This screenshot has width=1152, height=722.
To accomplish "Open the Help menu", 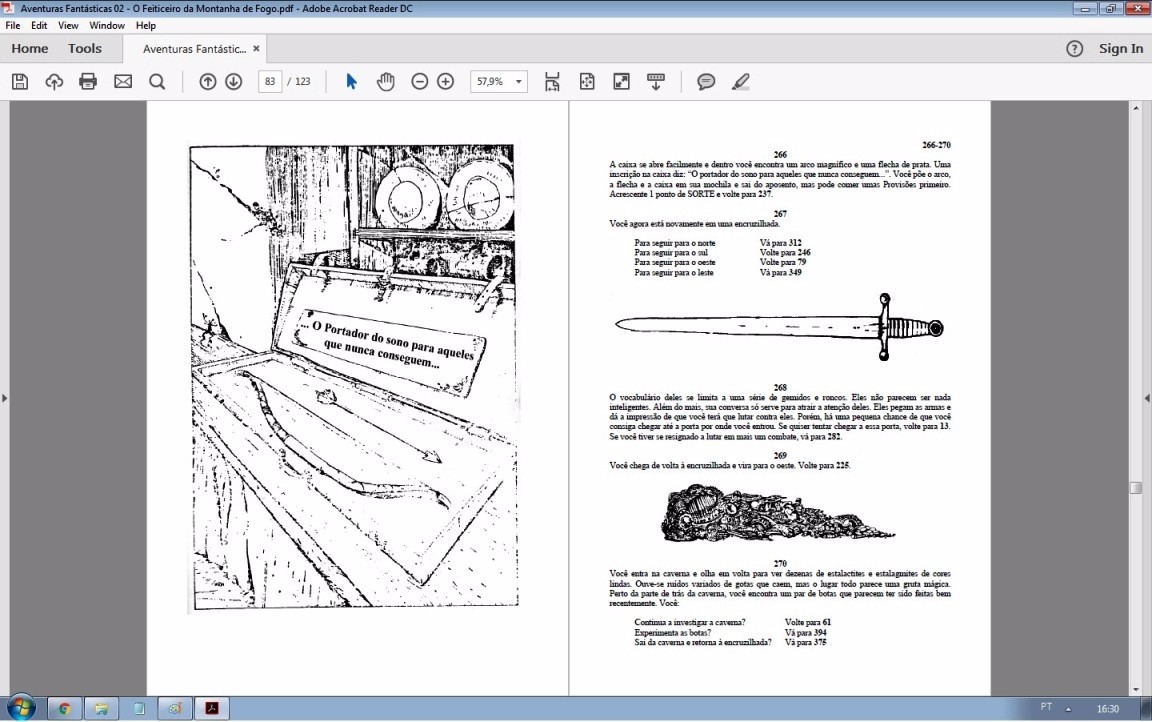I will coord(145,25).
